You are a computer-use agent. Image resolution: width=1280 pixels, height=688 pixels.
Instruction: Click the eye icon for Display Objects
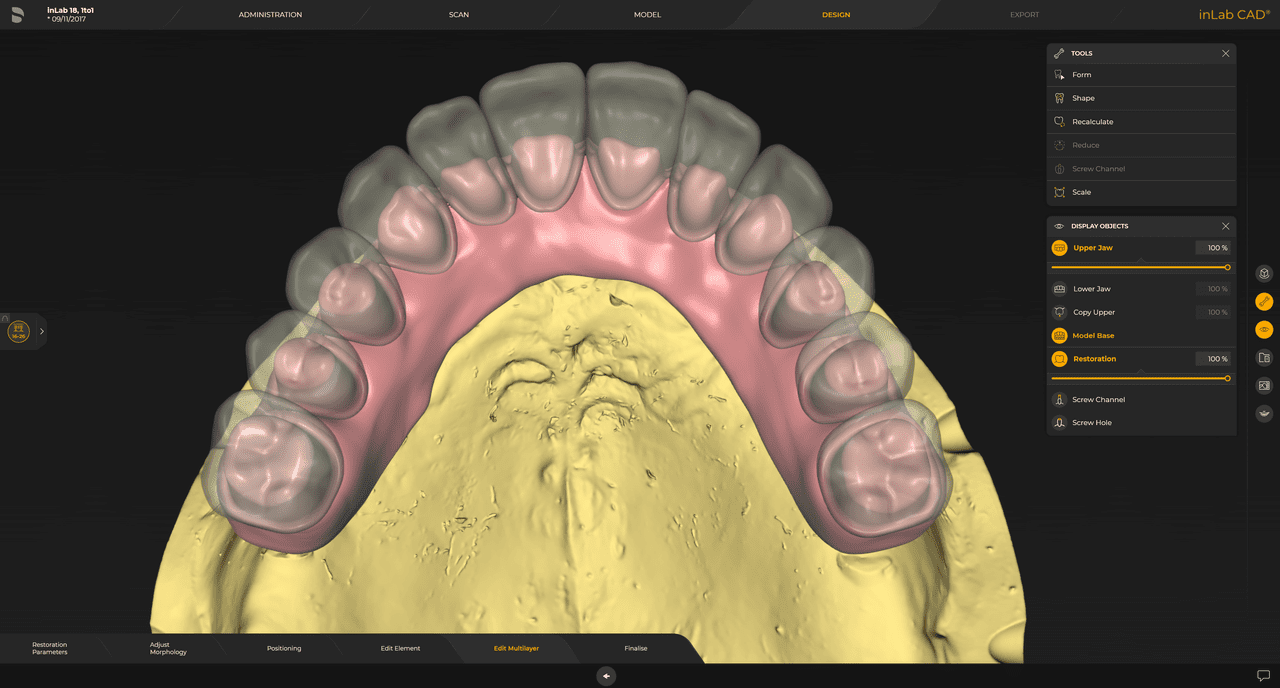coord(1057,226)
